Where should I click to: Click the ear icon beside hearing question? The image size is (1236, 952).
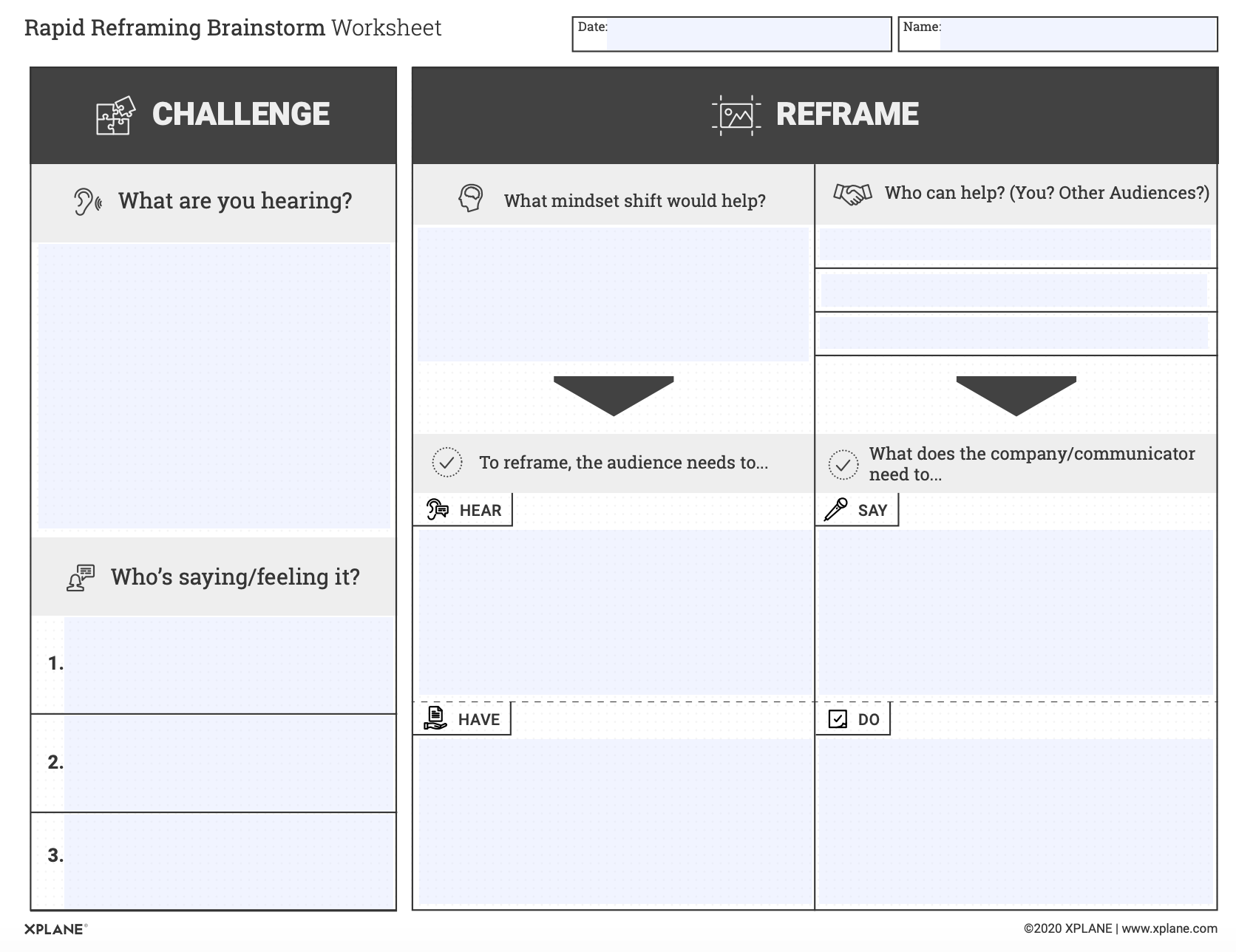86,202
